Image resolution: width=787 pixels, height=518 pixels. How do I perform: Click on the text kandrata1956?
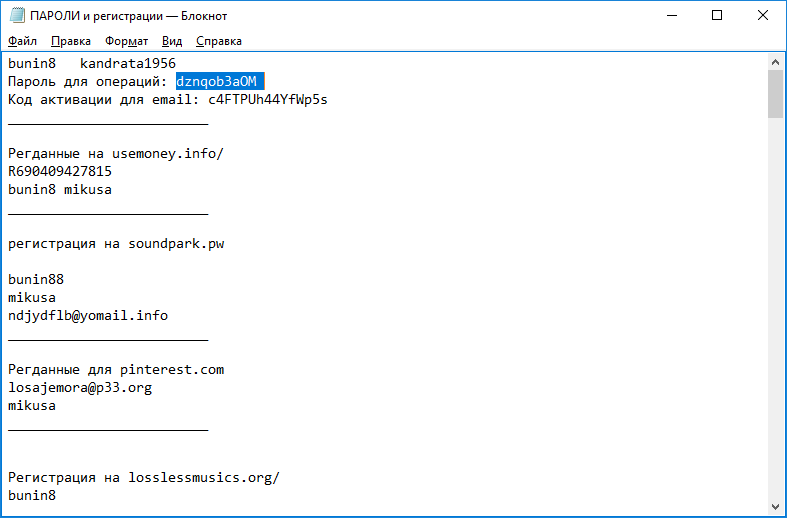pyautogui.click(x=128, y=63)
